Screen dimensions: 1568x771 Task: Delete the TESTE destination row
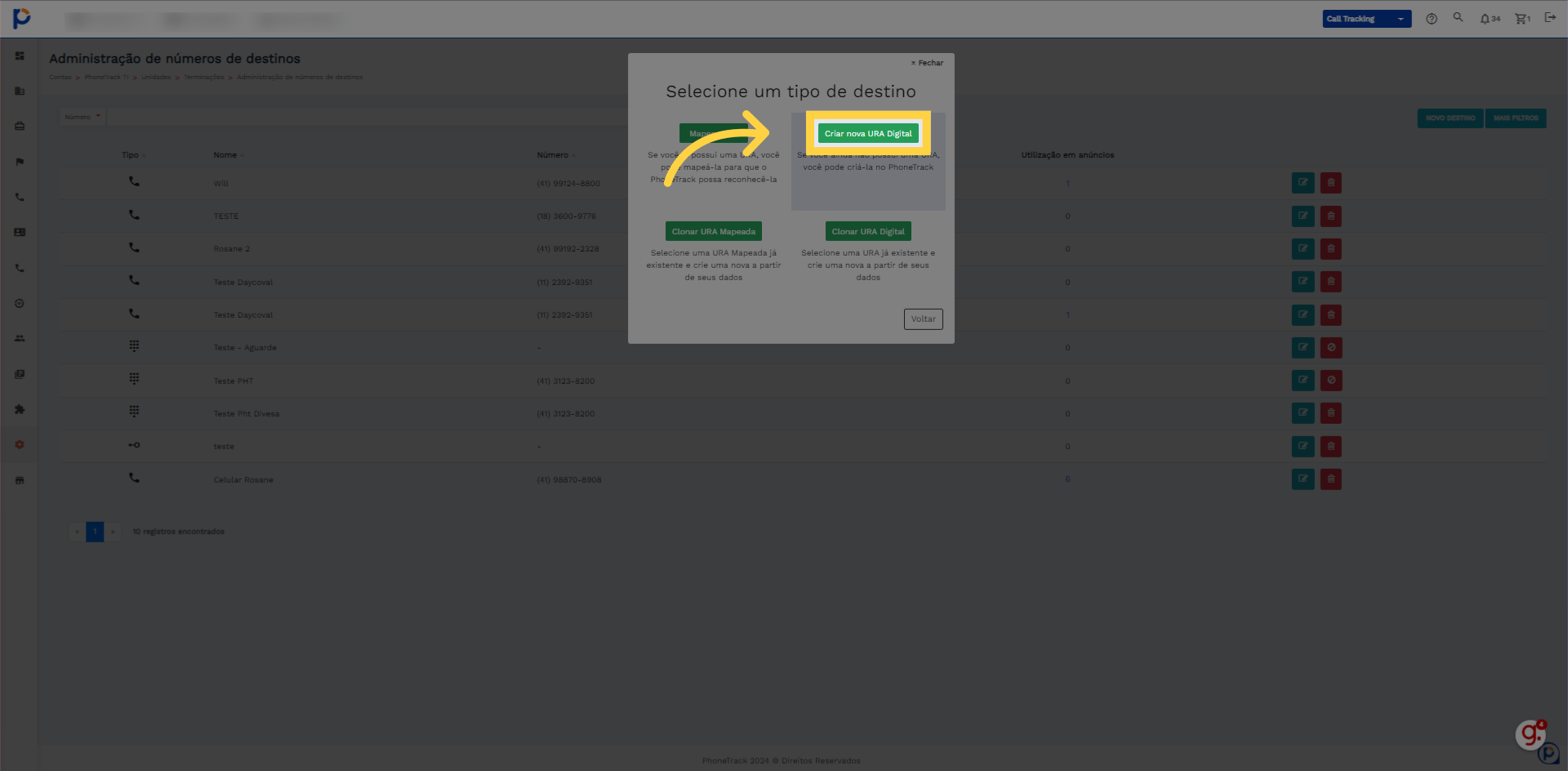1330,216
